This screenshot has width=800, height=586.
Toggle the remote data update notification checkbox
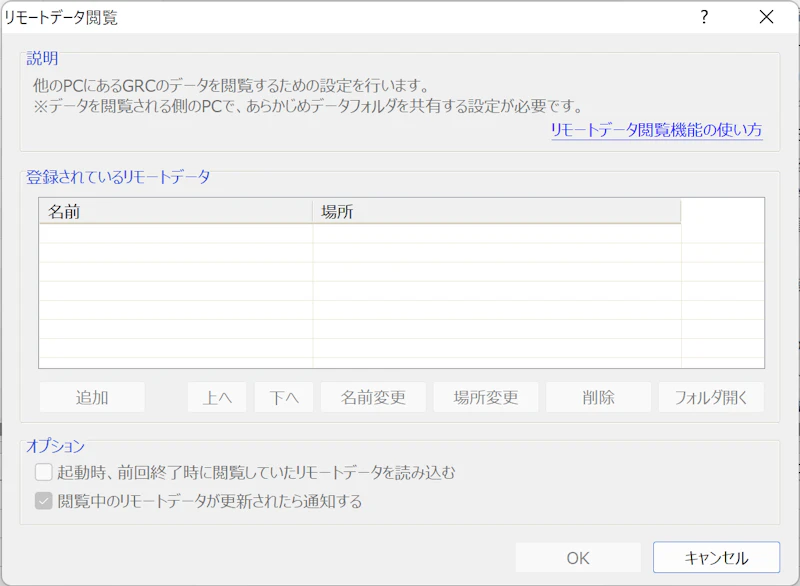click(x=43, y=499)
